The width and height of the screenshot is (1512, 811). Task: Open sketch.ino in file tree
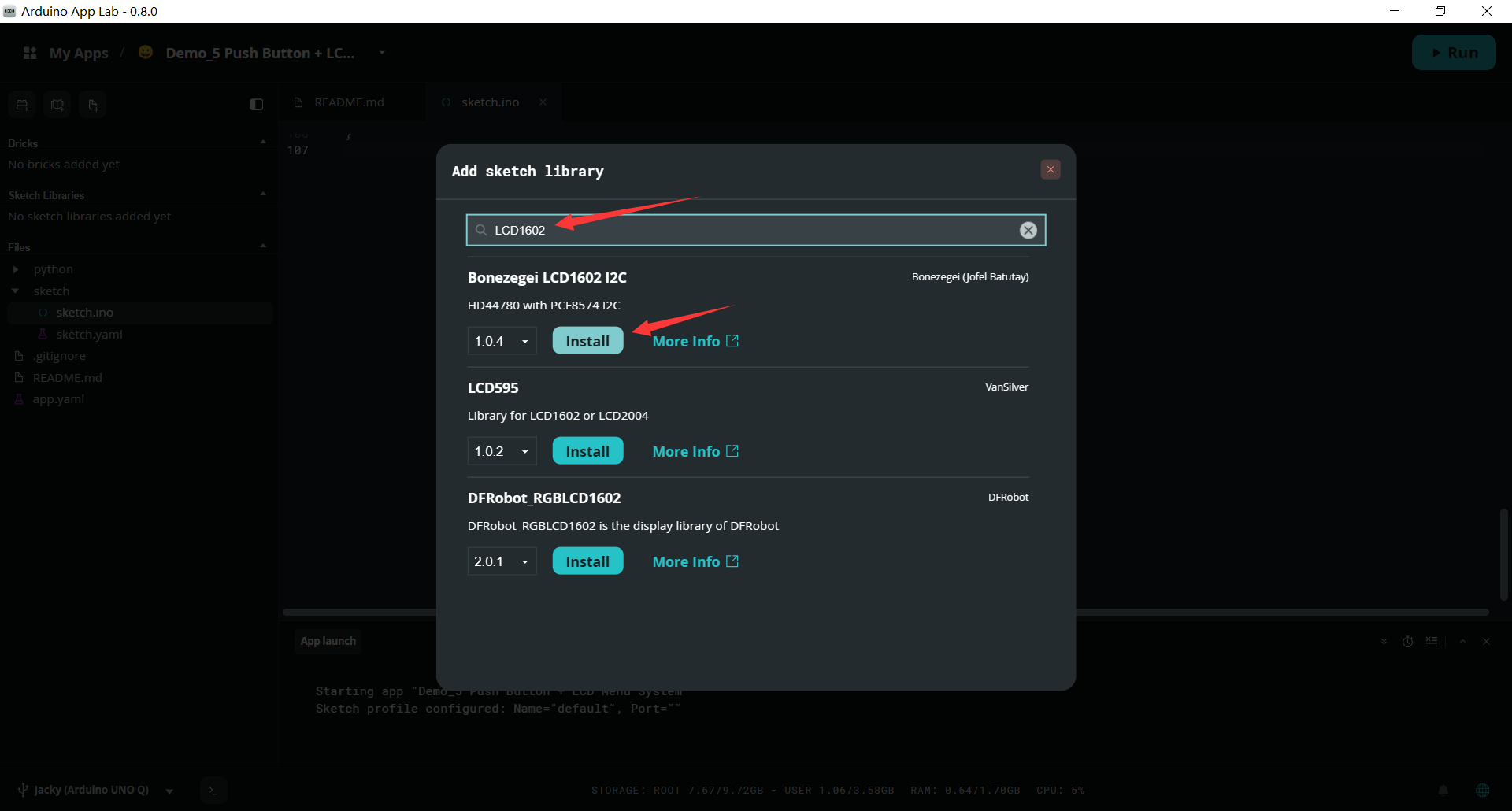click(140, 313)
